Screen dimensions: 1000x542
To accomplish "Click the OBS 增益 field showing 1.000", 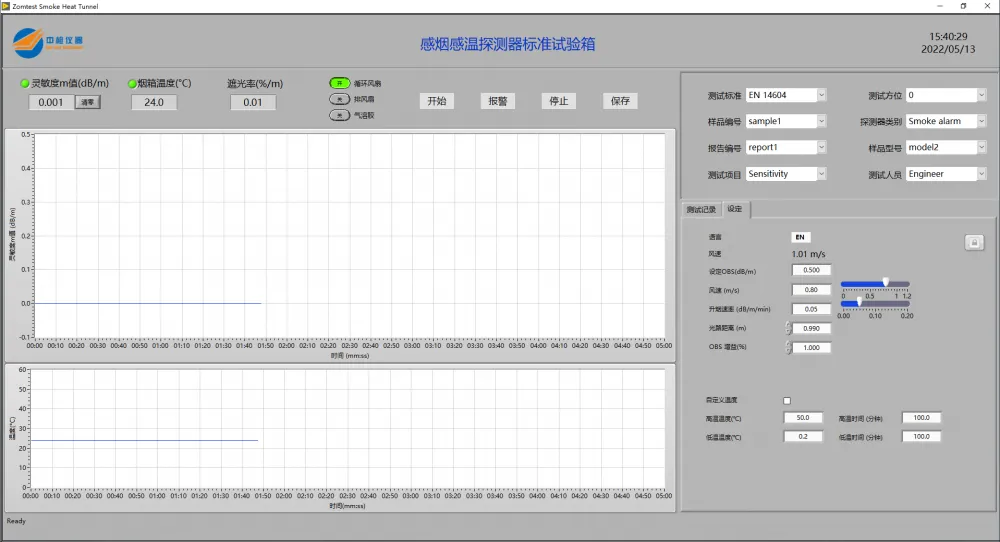I will 811,348.
